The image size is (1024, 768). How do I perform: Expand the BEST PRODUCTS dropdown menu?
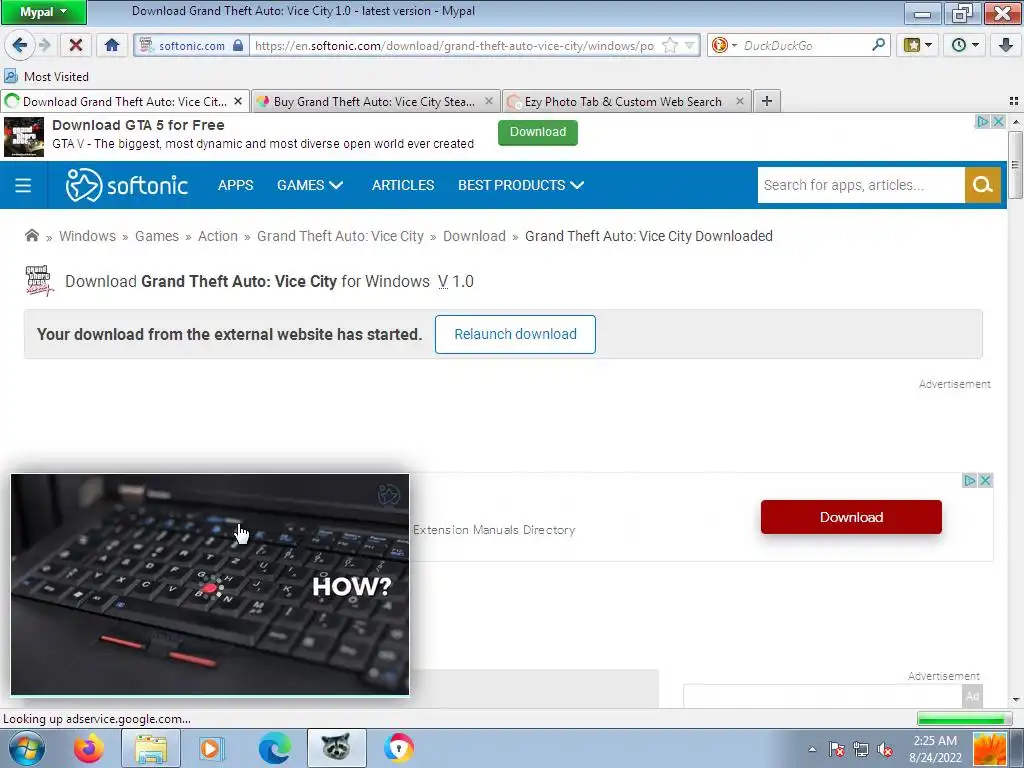[521, 185]
